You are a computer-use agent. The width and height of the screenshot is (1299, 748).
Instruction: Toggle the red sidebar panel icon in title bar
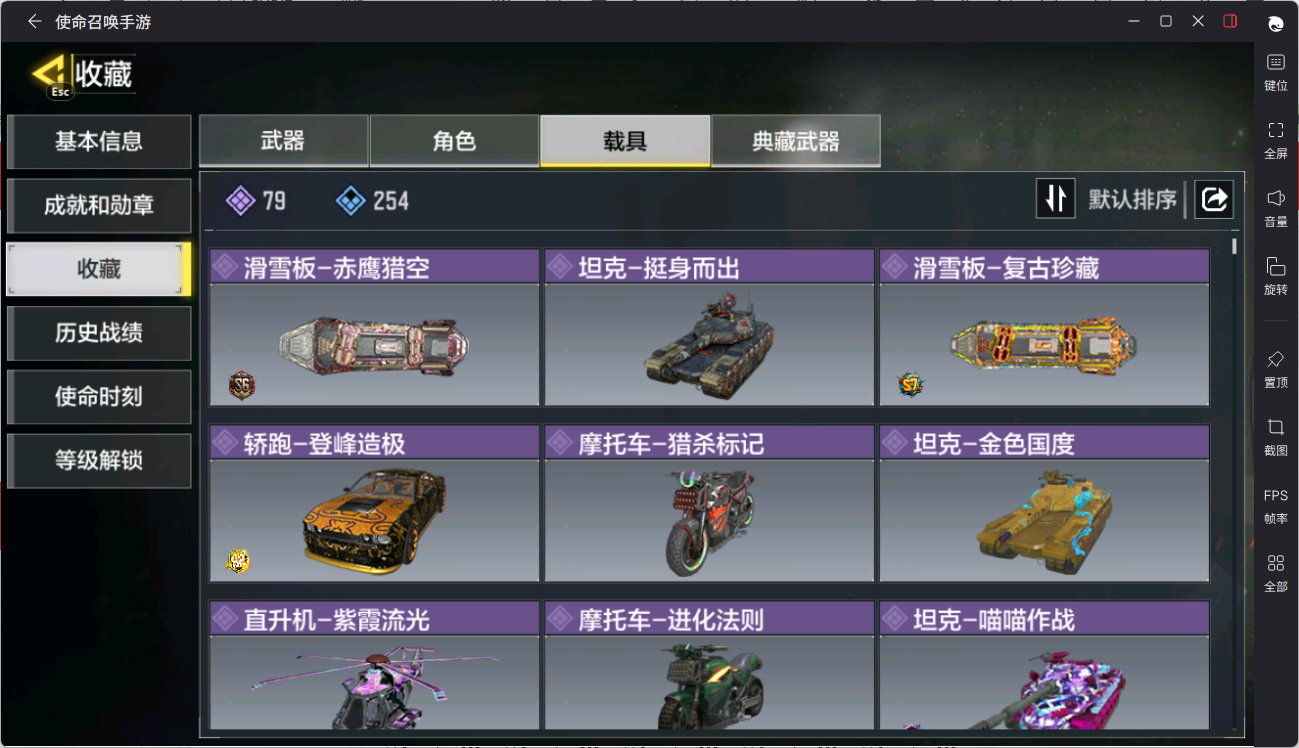pyautogui.click(x=1230, y=21)
